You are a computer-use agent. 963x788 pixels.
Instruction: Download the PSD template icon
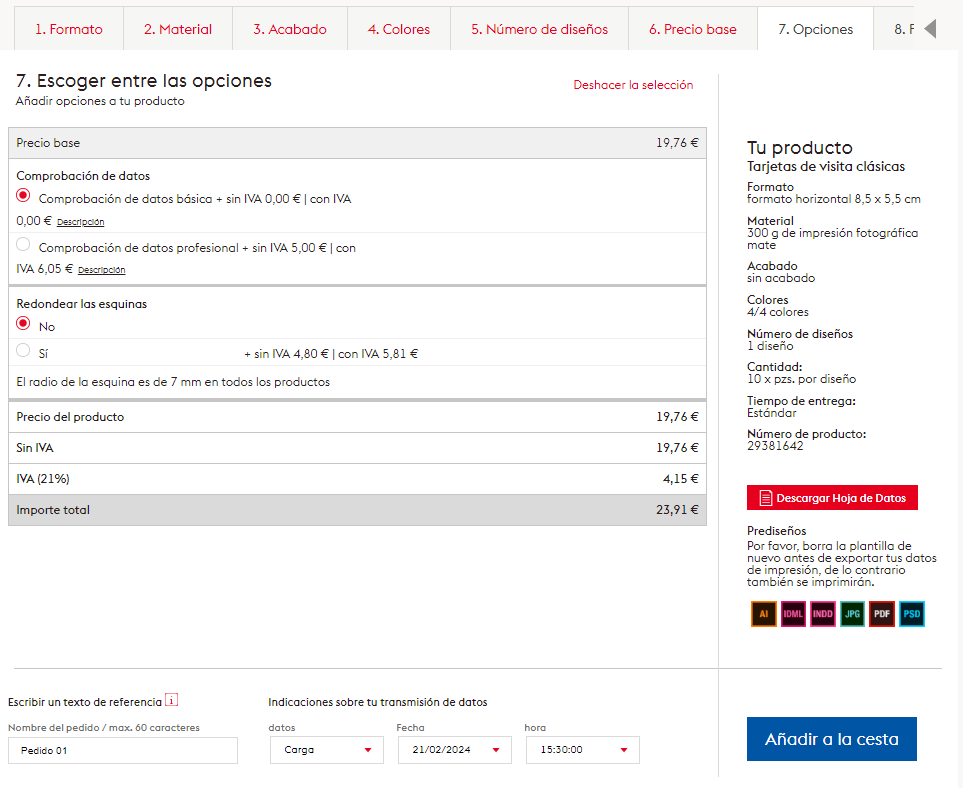coord(911,614)
